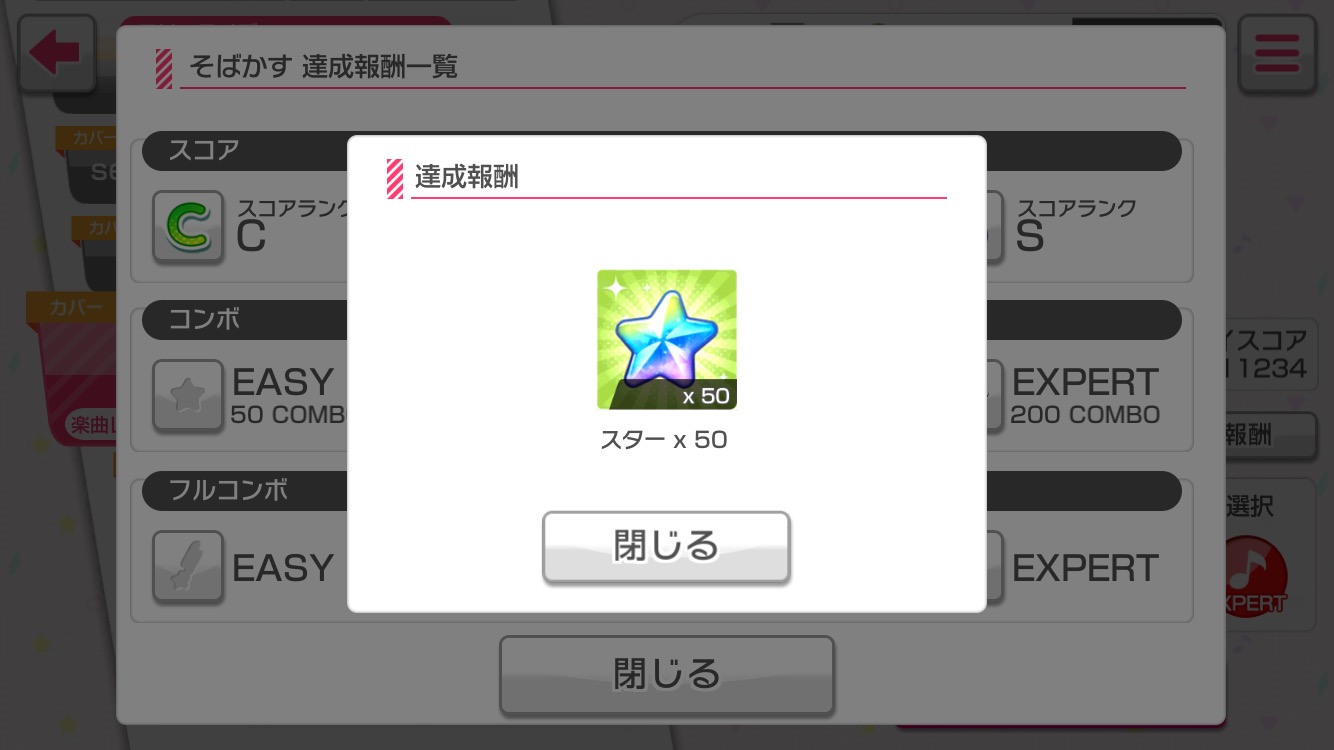Viewport: 1334px width, 750px height.
Task: Tap the red EXPERT difficulty music note
Action: (x=1254, y=577)
